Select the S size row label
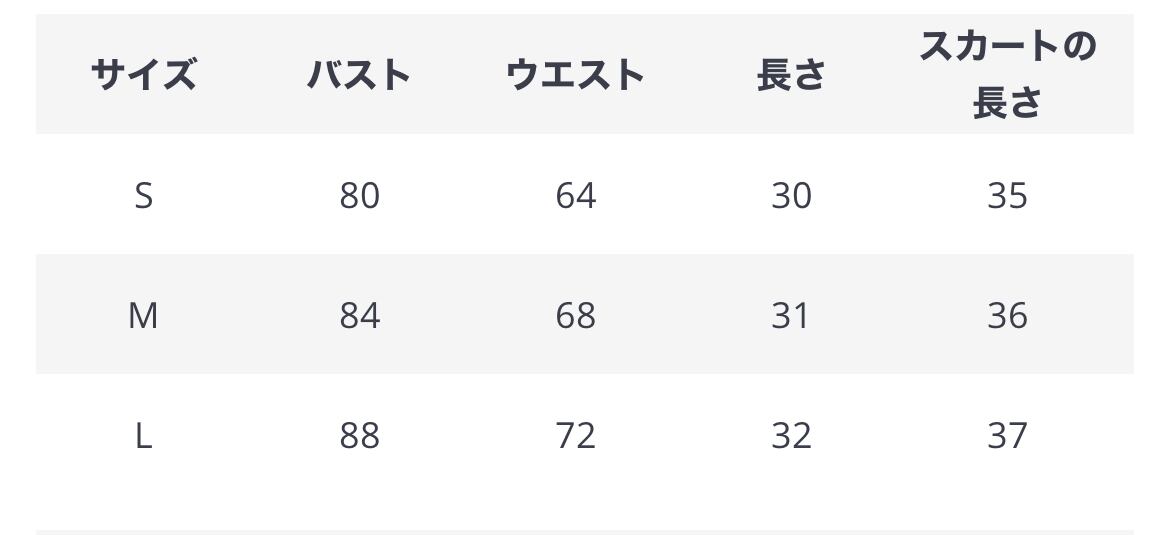This screenshot has height=535, width=1170. pyautogui.click(x=143, y=195)
